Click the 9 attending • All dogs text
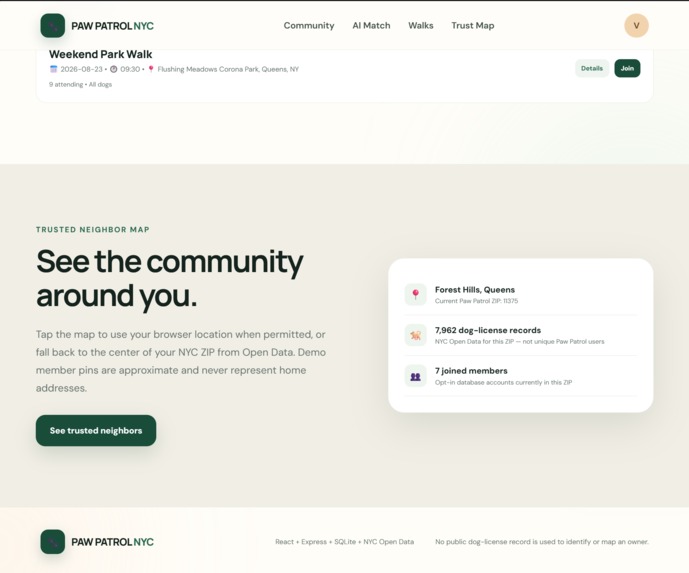Screen dimensions: 689x573 point(80,84)
